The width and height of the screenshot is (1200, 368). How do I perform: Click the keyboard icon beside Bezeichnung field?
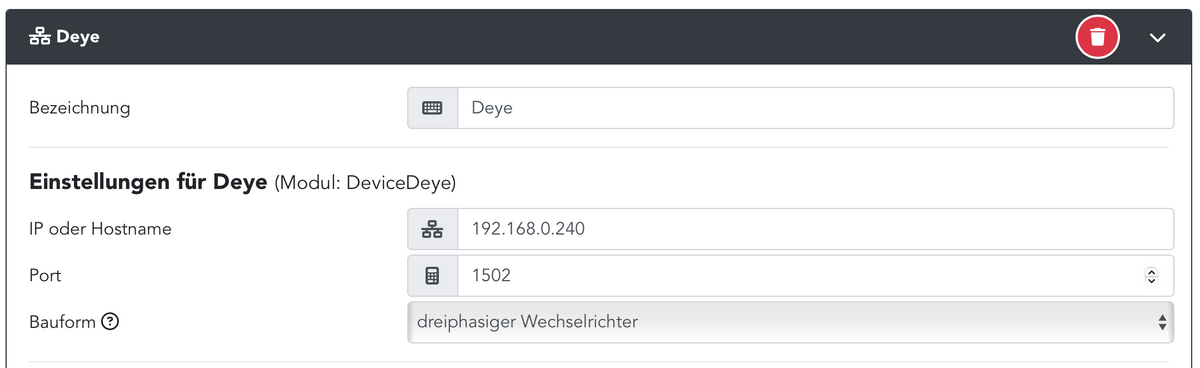click(x=432, y=108)
